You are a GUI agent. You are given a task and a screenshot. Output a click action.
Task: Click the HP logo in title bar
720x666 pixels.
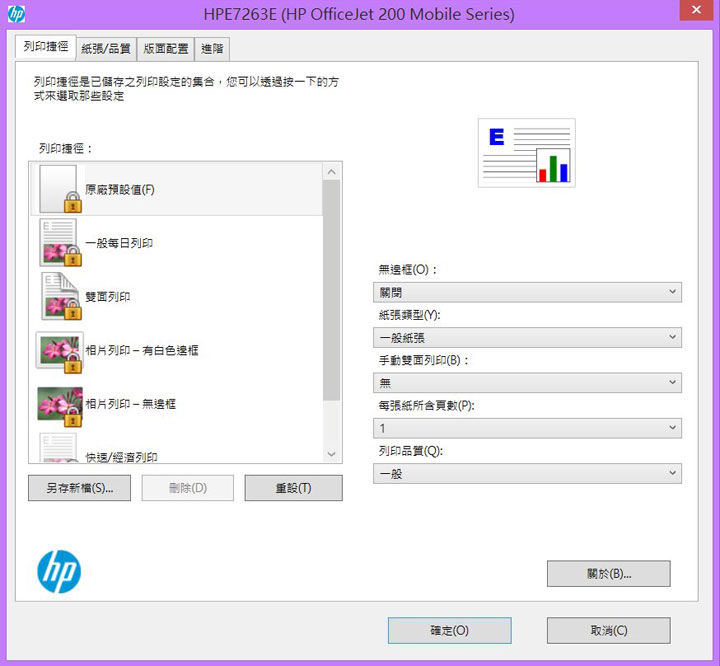[x=17, y=14]
